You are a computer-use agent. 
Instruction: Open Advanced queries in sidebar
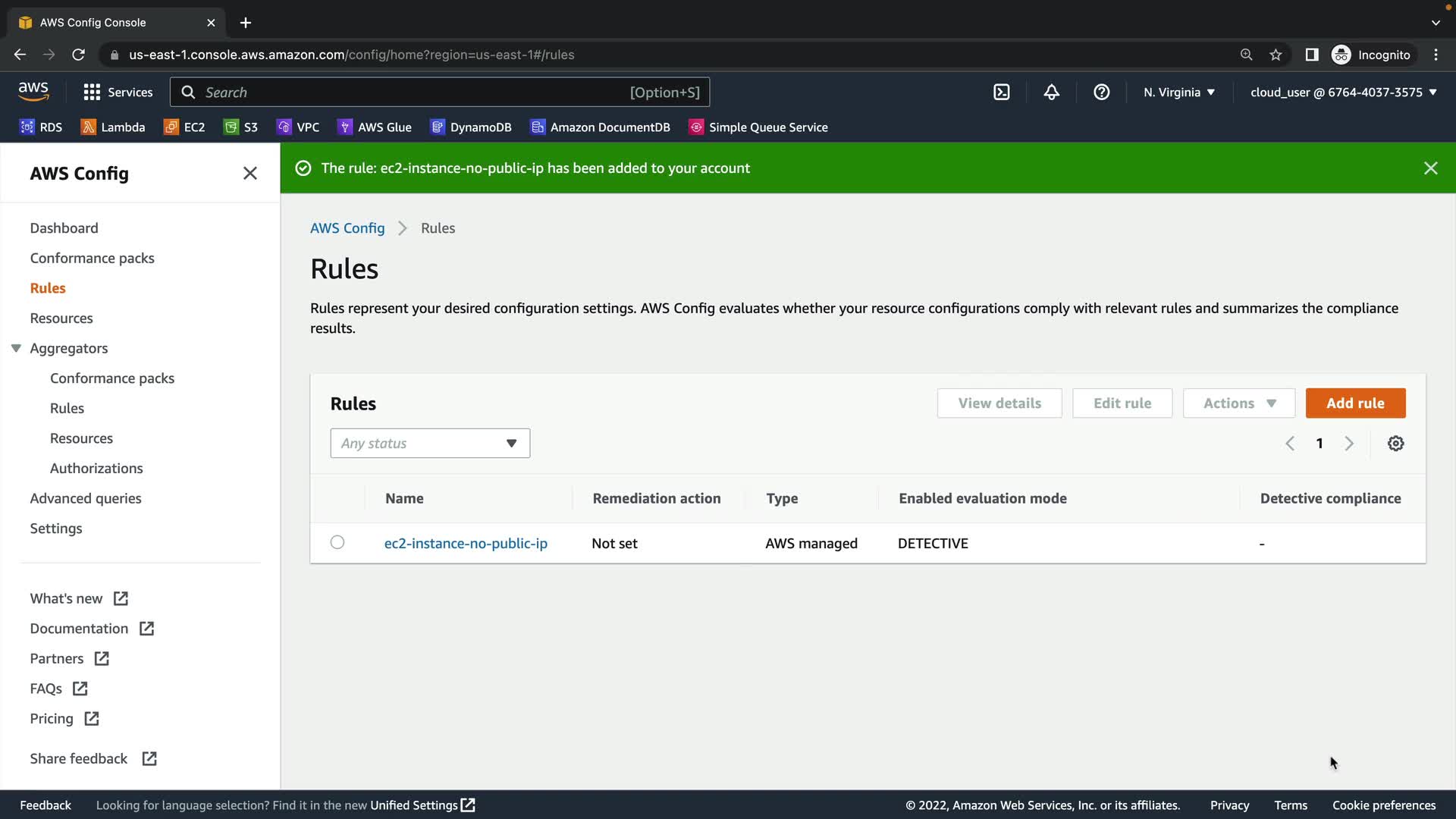[x=86, y=498]
